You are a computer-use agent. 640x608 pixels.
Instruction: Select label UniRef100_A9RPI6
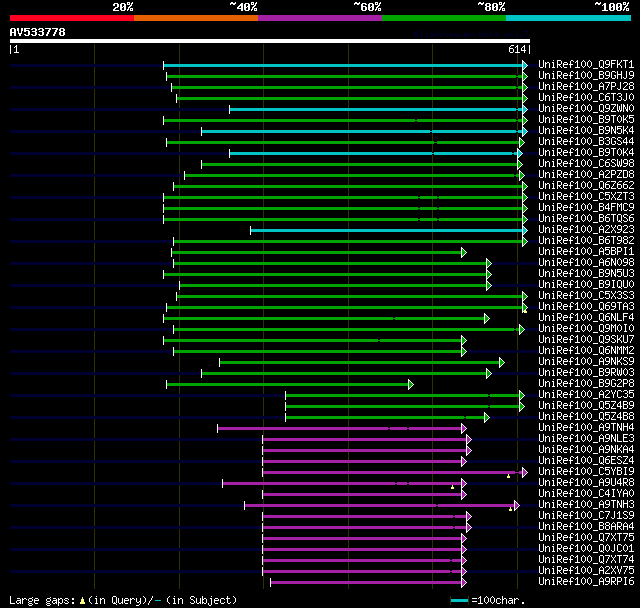click(x=586, y=582)
